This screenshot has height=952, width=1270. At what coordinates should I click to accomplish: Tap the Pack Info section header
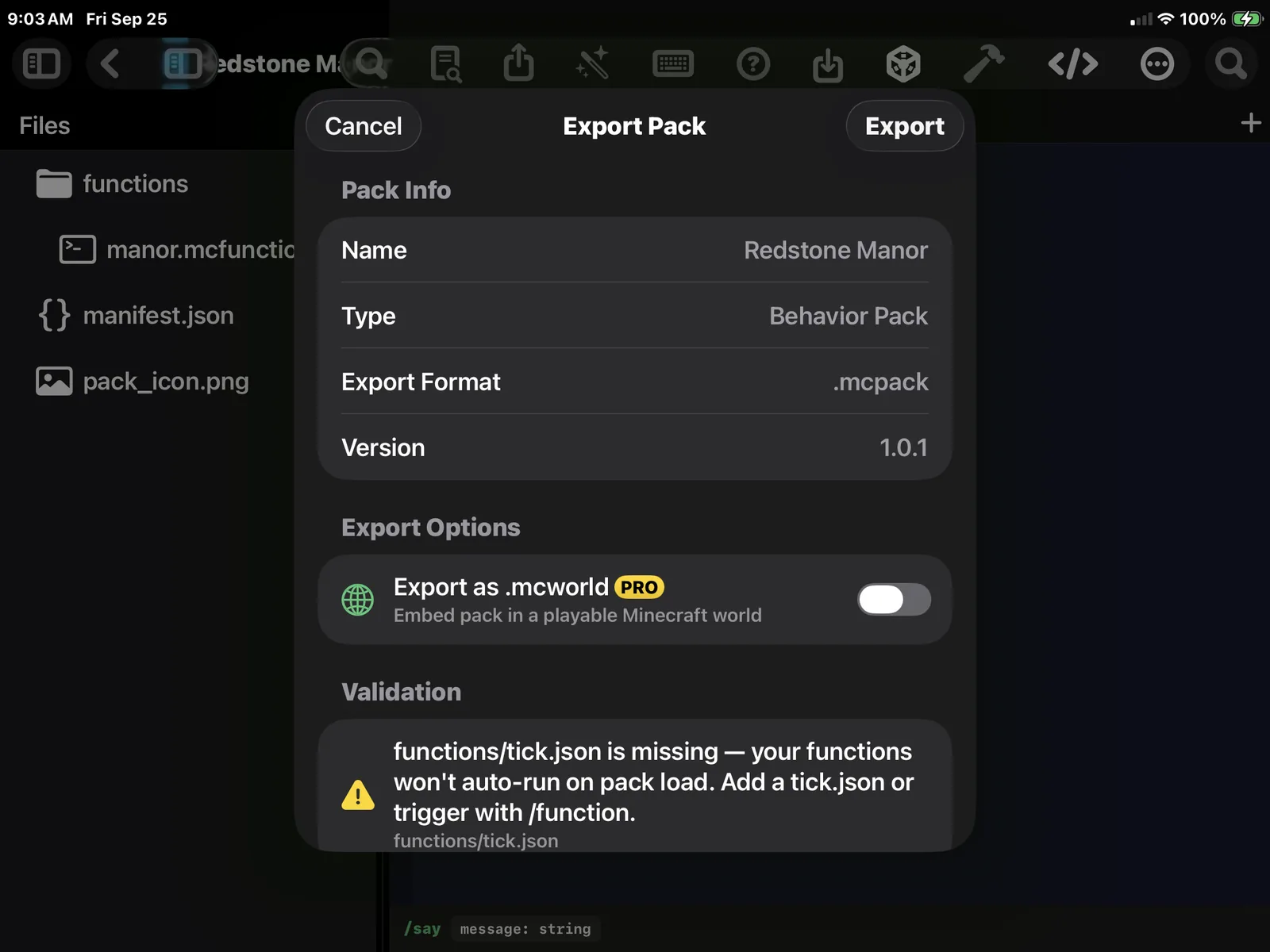point(396,190)
